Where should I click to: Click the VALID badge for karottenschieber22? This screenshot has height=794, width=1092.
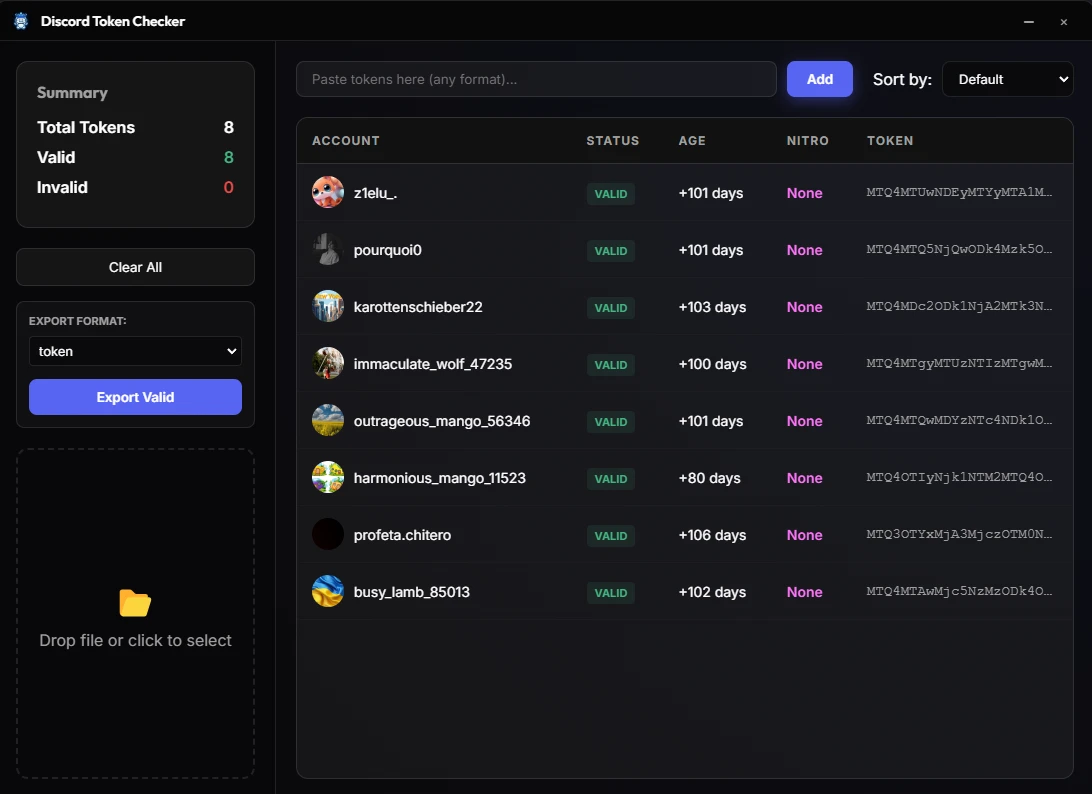click(611, 308)
